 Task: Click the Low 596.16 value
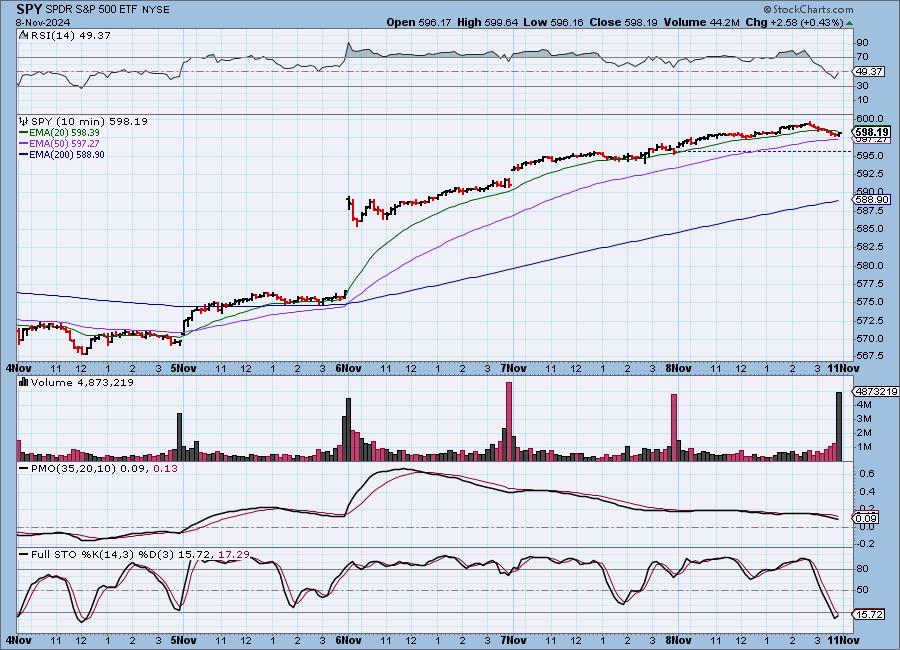(x=553, y=22)
